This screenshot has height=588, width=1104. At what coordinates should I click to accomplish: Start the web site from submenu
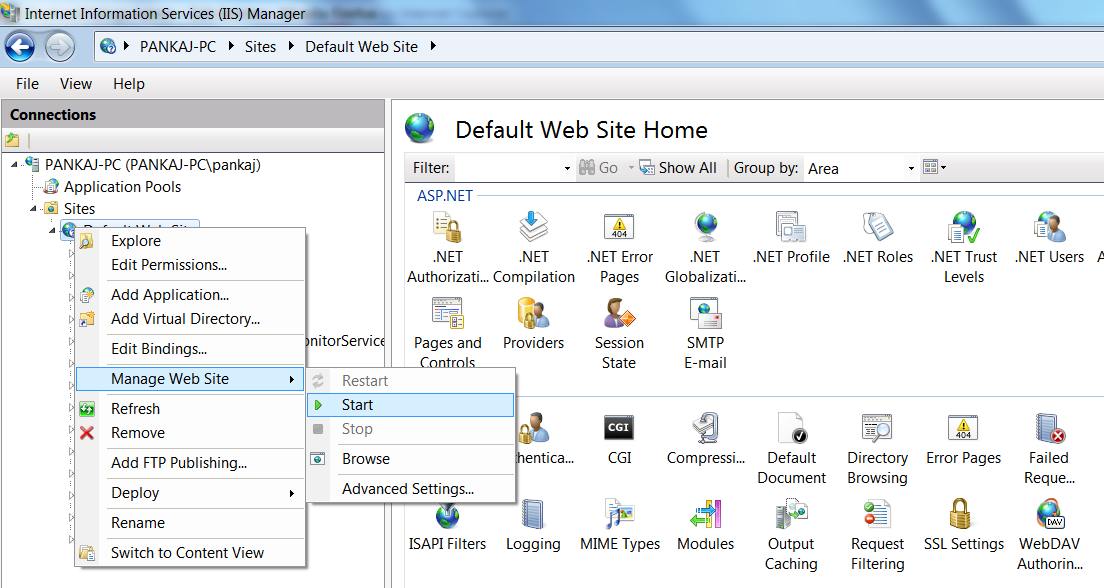pyautogui.click(x=410, y=405)
